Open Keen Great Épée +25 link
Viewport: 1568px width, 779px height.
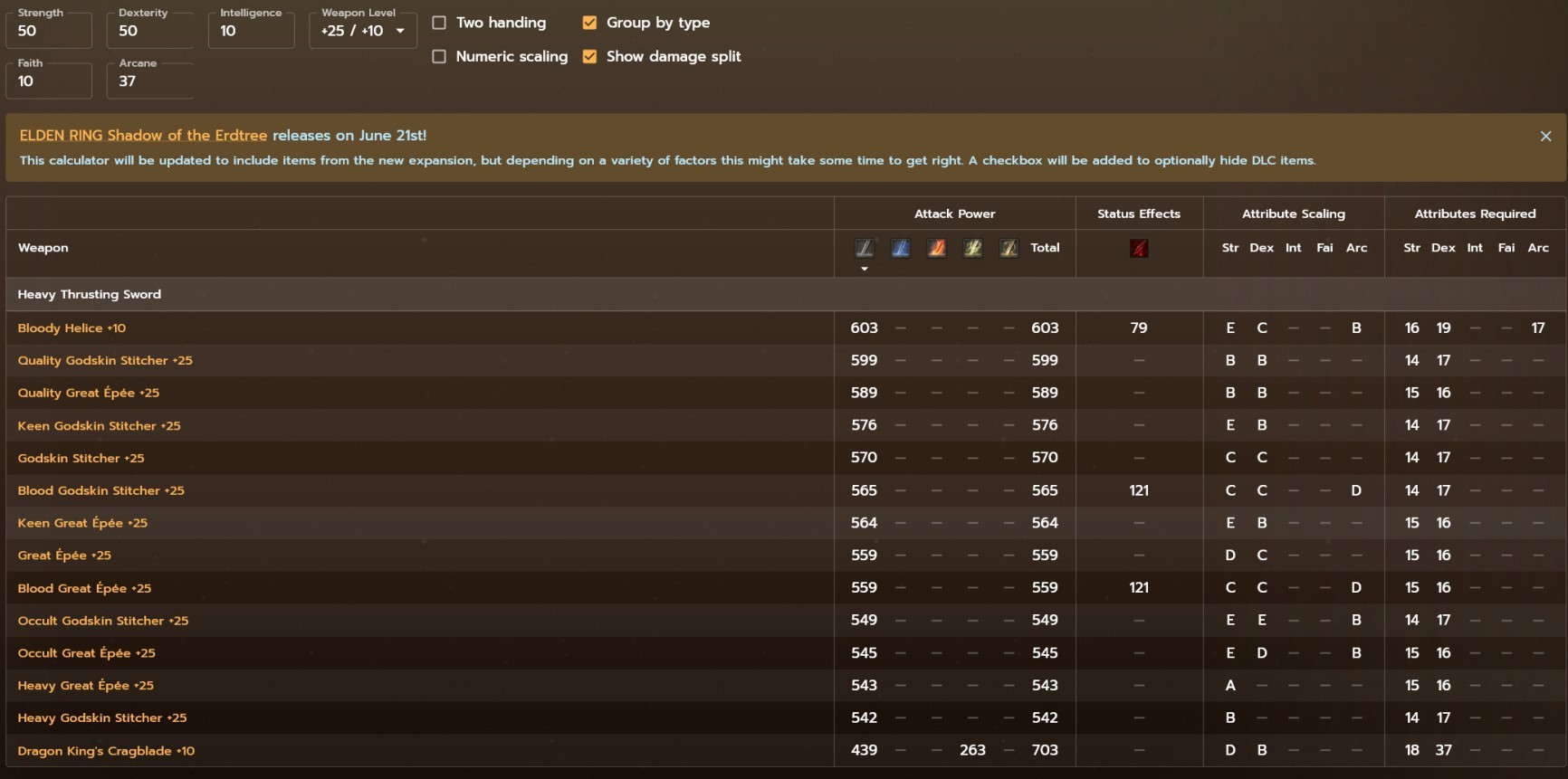pyautogui.click(x=82, y=523)
